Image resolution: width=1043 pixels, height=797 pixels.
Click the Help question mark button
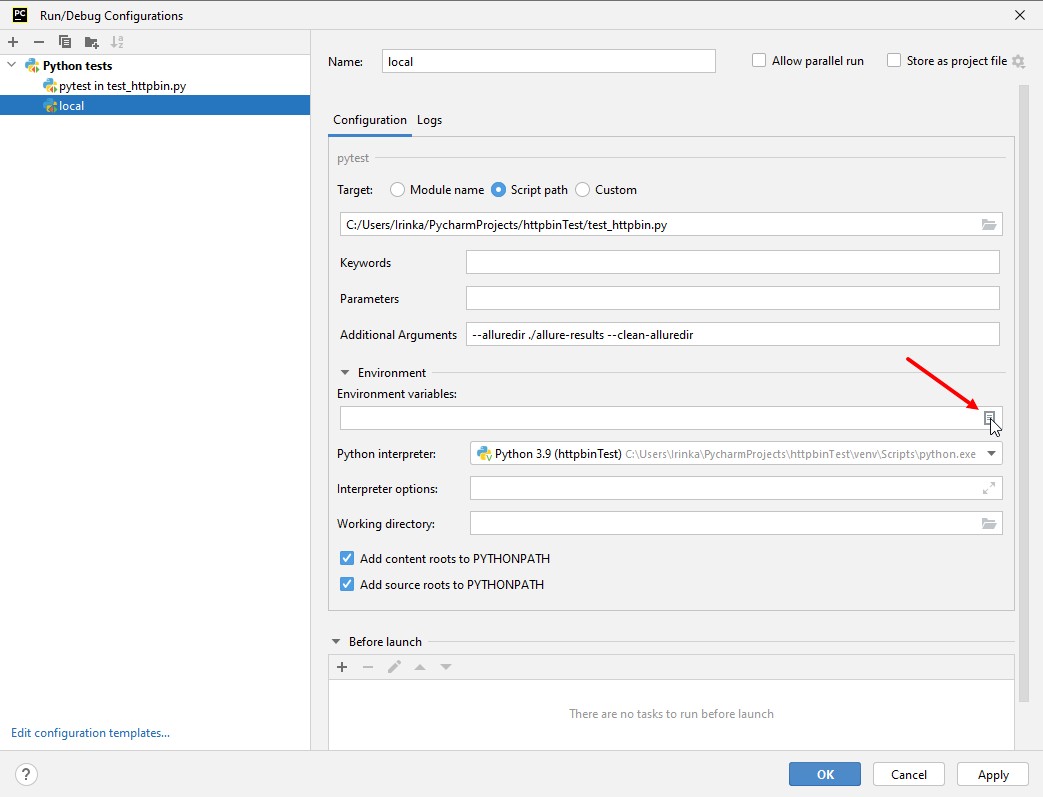click(x=27, y=774)
